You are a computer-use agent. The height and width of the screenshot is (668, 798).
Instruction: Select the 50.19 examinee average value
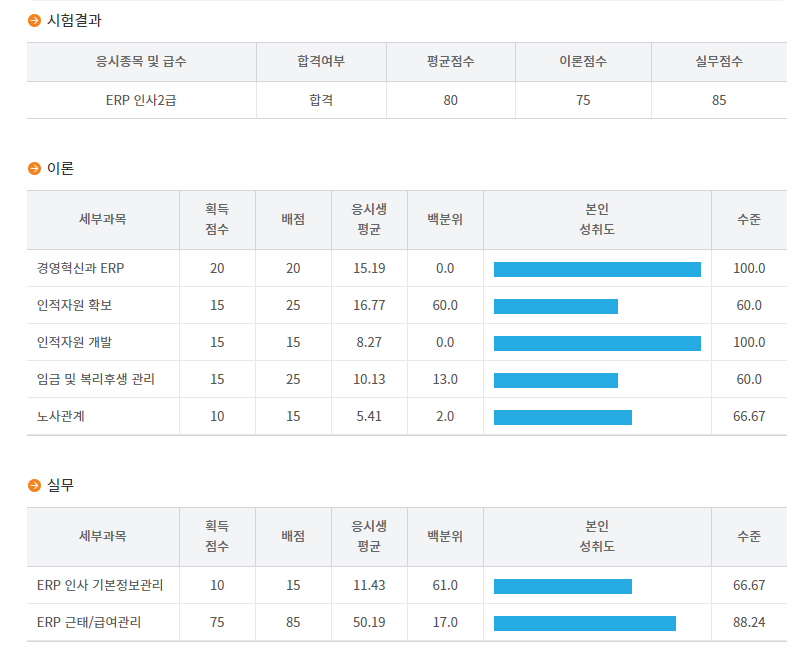[369, 622]
